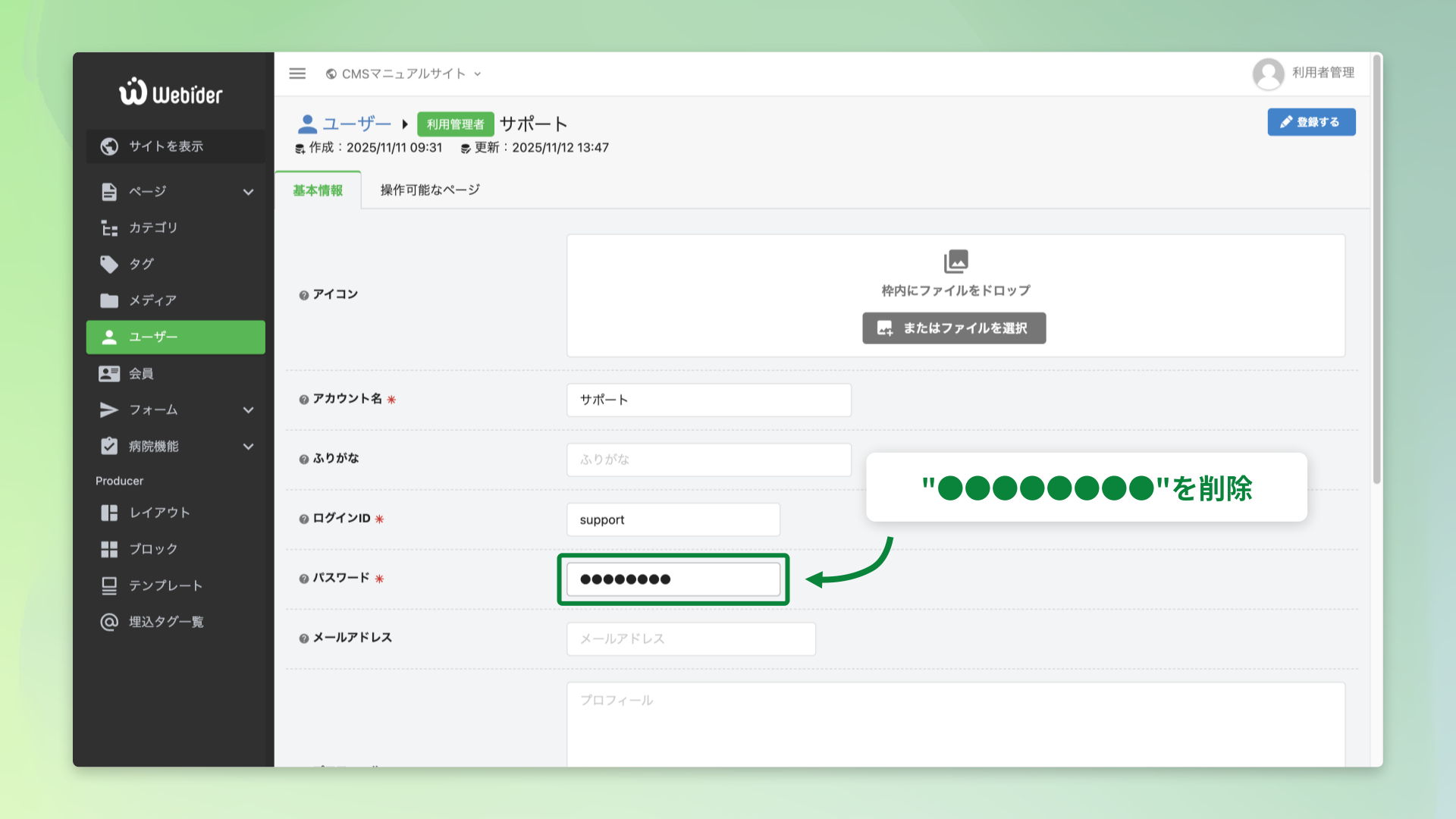Click the サイトを表示 button
This screenshot has height=819, width=1456.
pos(175,146)
